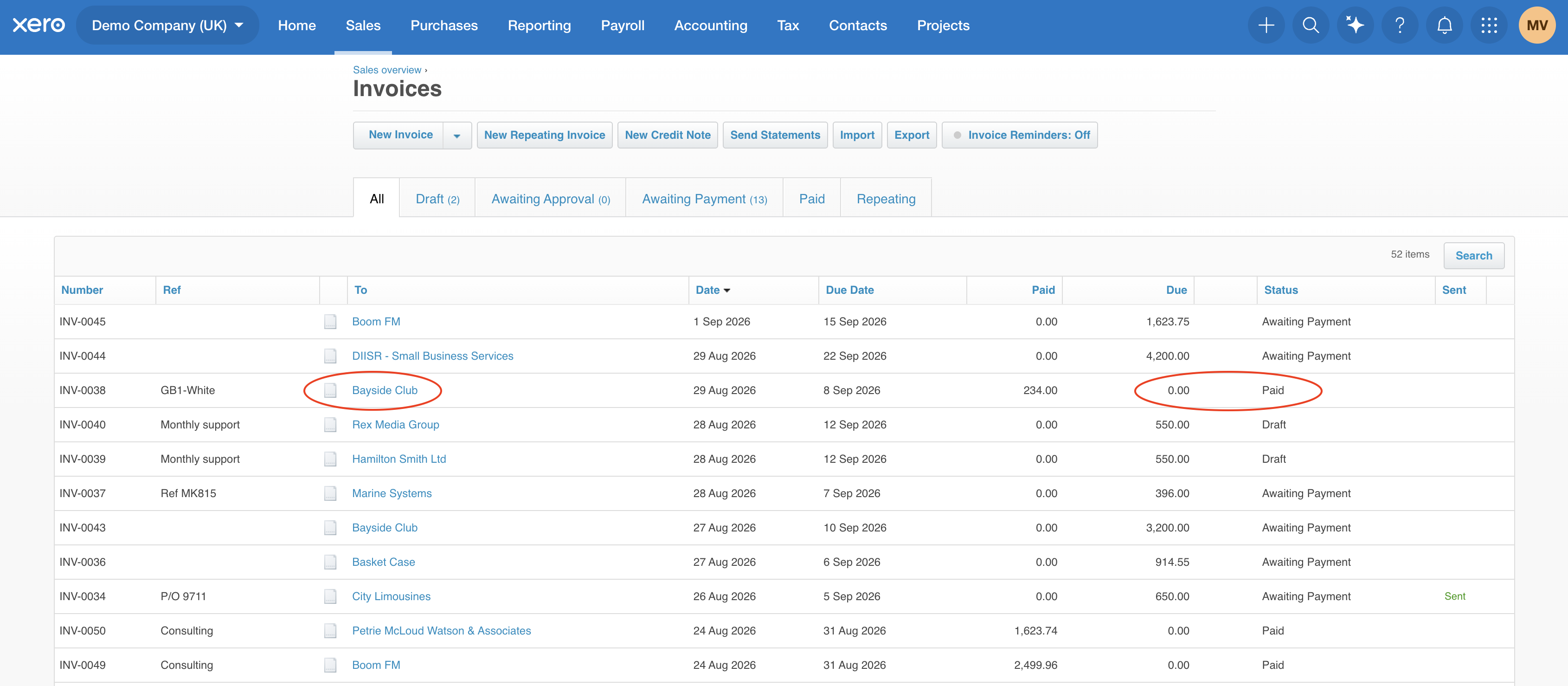Click the Xero logo
The height and width of the screenshot is (686, 1568).
(39, 25)
